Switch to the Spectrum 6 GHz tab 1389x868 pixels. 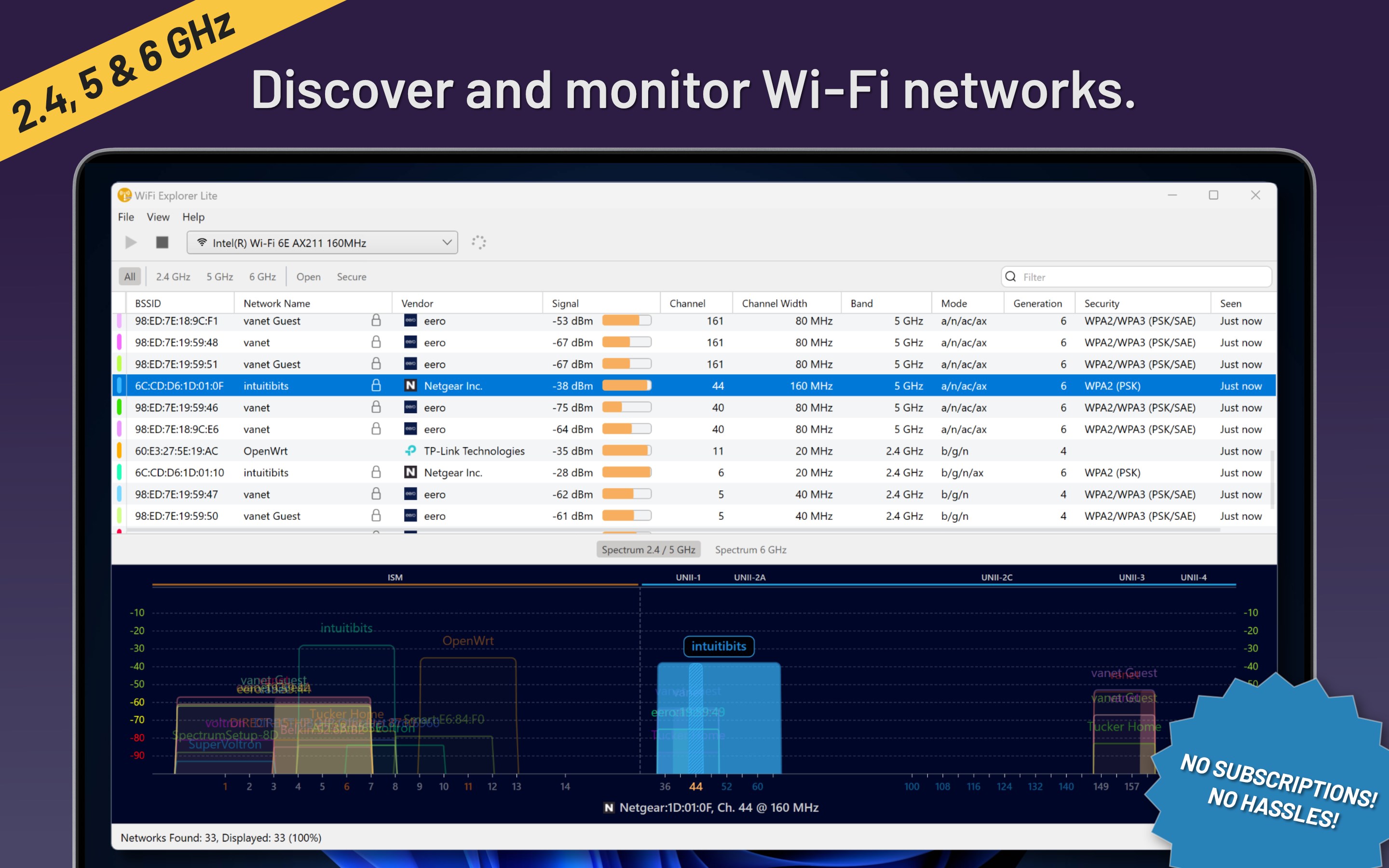750,549
